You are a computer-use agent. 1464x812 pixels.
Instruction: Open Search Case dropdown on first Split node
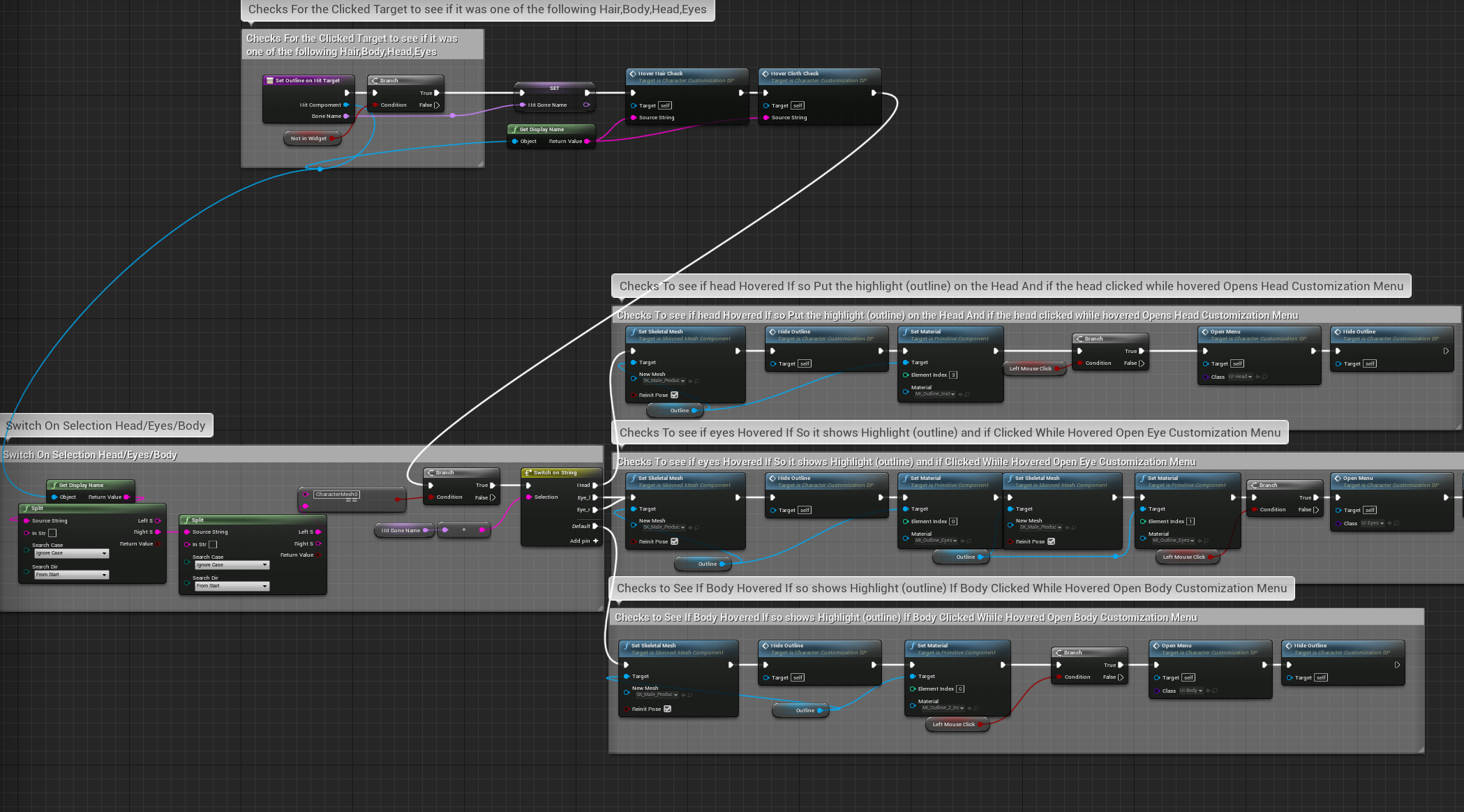click(72, 553)
